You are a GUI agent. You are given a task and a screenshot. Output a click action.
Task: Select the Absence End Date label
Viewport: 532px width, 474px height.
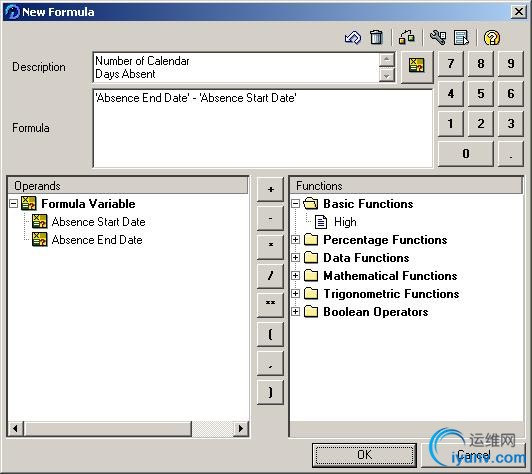pyautogui.click(x=97, y=240)
